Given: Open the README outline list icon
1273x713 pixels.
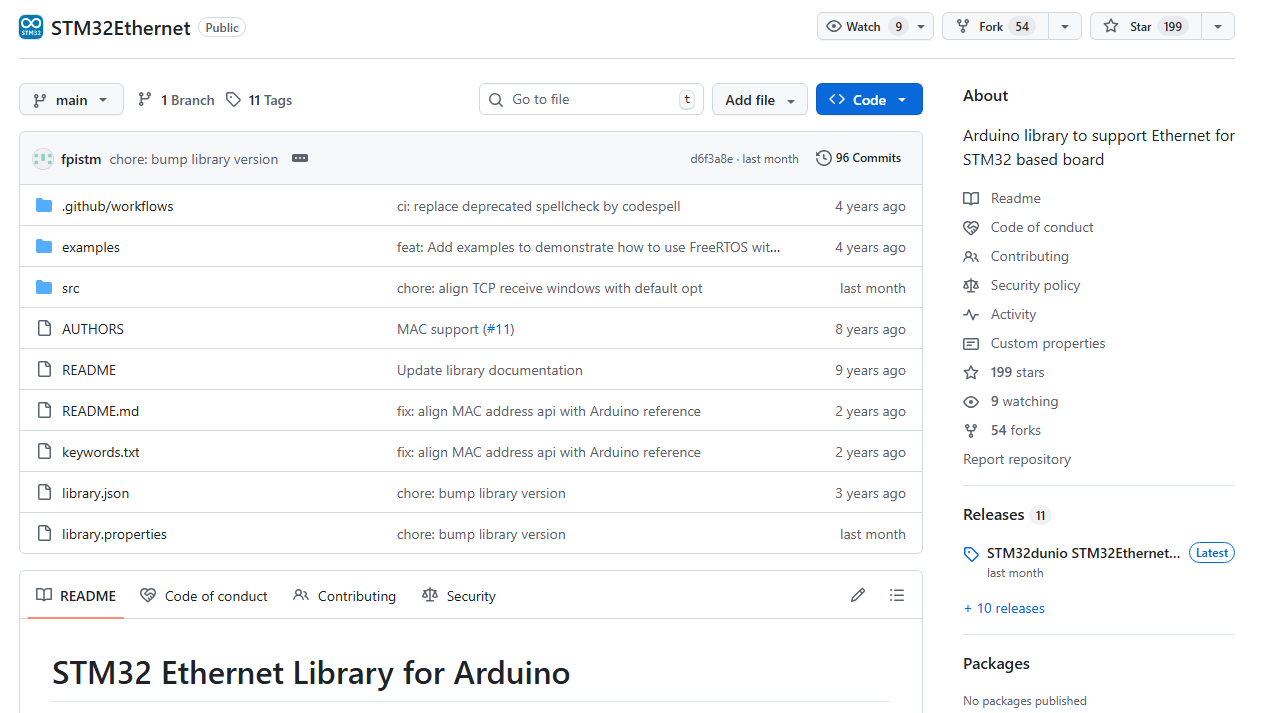Looking at the screenshot, I should tap(897, 595).
